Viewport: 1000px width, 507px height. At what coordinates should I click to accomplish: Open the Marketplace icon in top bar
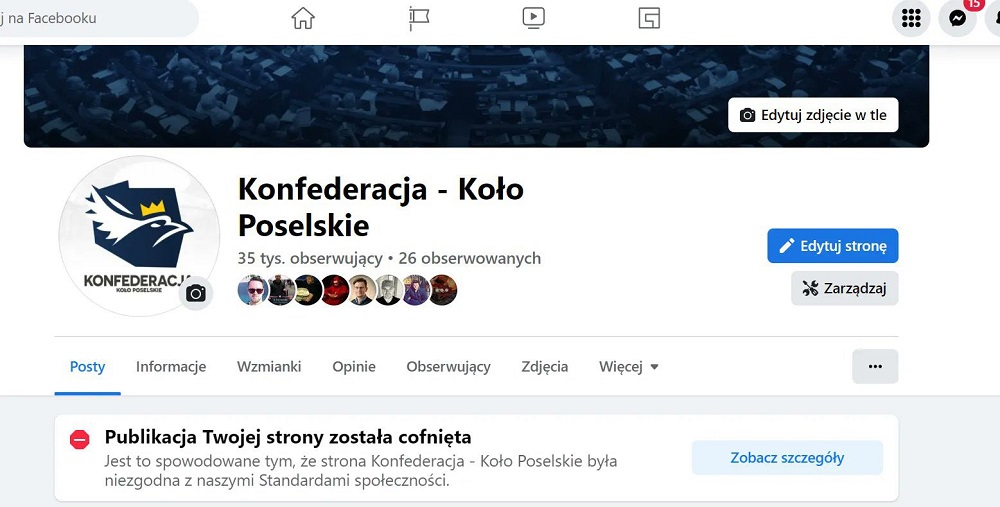pos(649,18)
